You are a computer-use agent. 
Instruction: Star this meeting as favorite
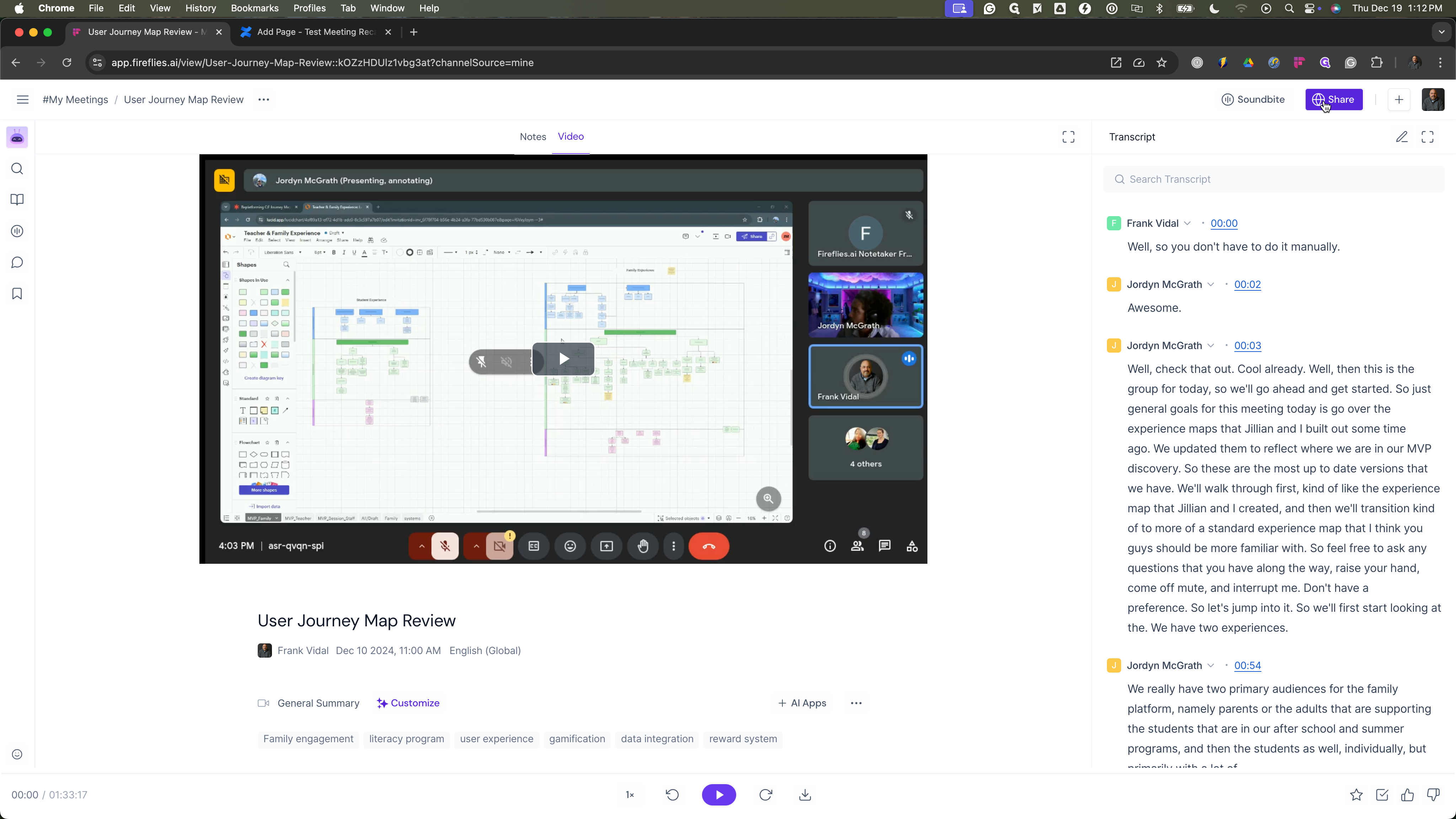coord(1356,795)
